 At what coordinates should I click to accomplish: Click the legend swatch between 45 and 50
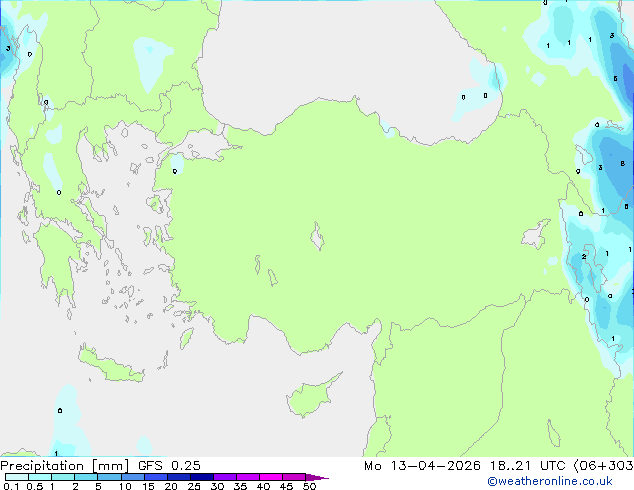coord(294,477)
